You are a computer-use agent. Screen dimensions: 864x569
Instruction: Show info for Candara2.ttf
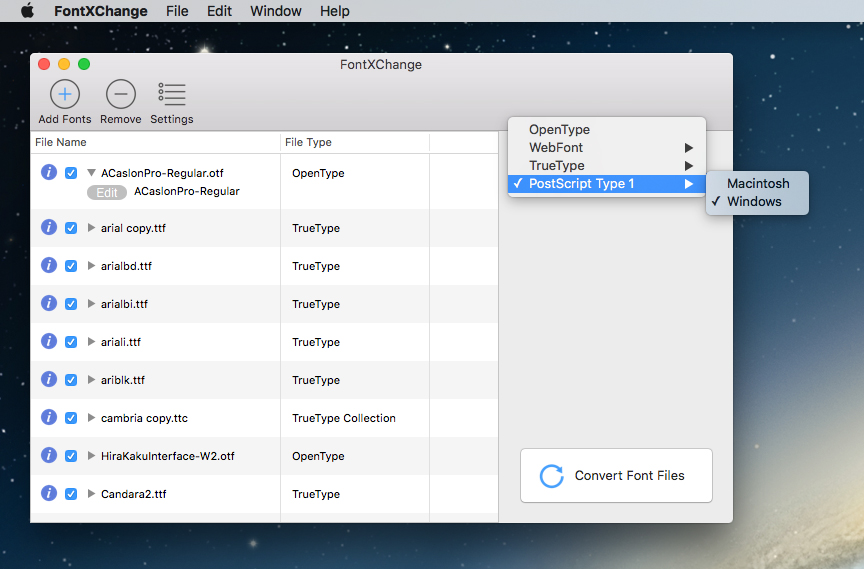pyautogui.click(x=49, y=494)
